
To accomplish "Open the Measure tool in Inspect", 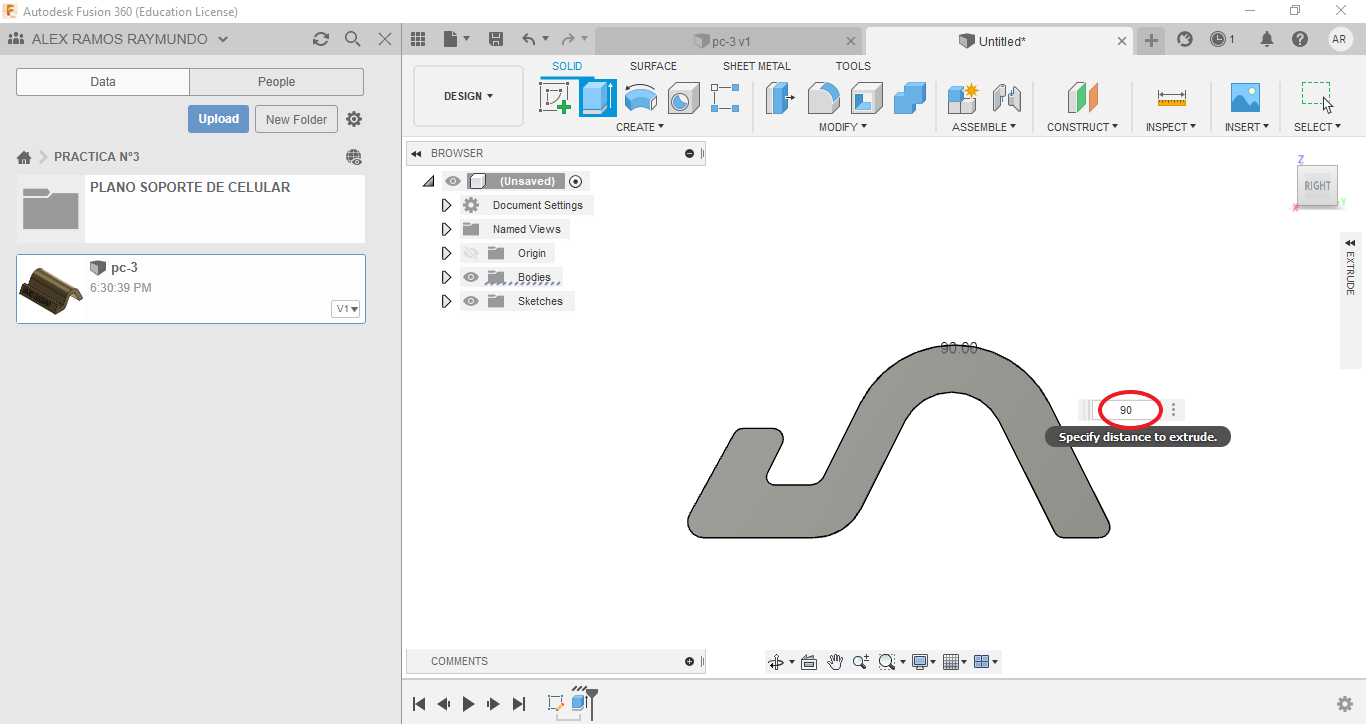I will point(1171,98).
